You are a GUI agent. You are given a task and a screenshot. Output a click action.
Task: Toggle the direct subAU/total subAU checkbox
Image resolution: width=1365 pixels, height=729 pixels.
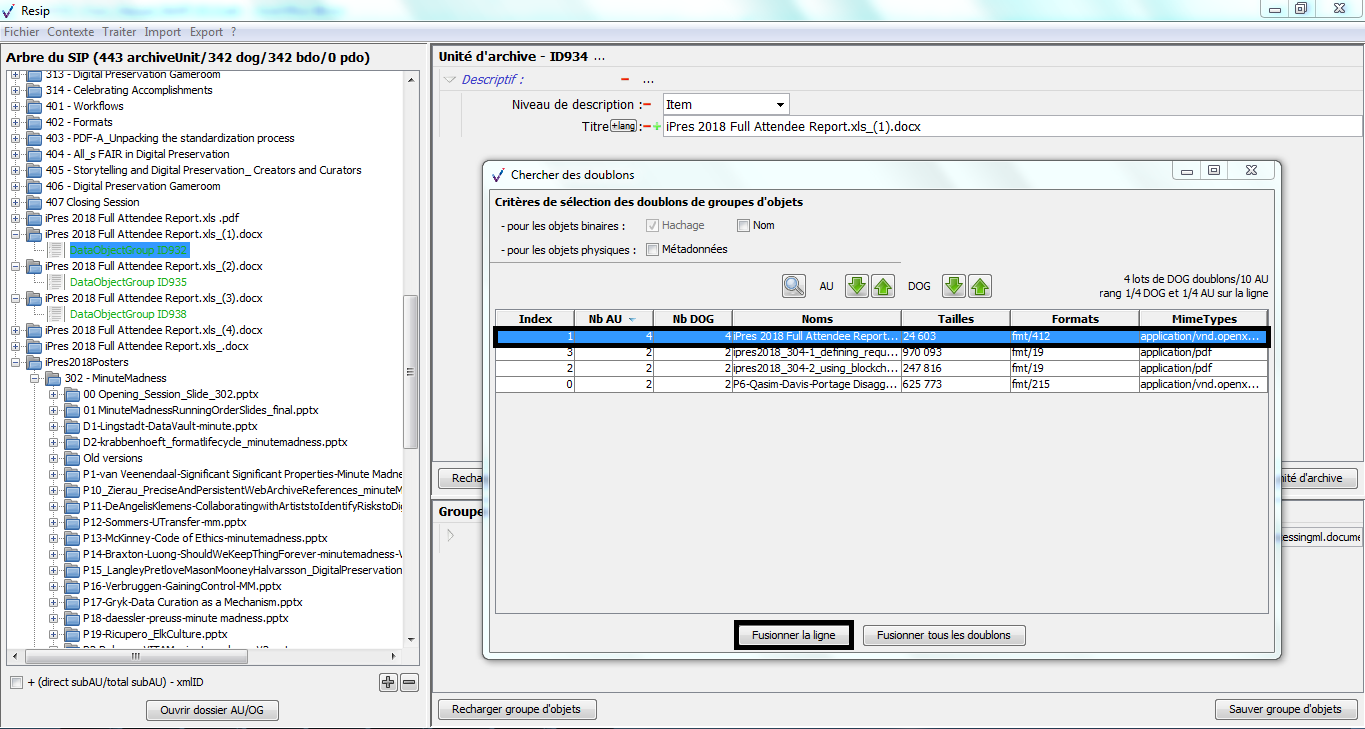[16, 682]
